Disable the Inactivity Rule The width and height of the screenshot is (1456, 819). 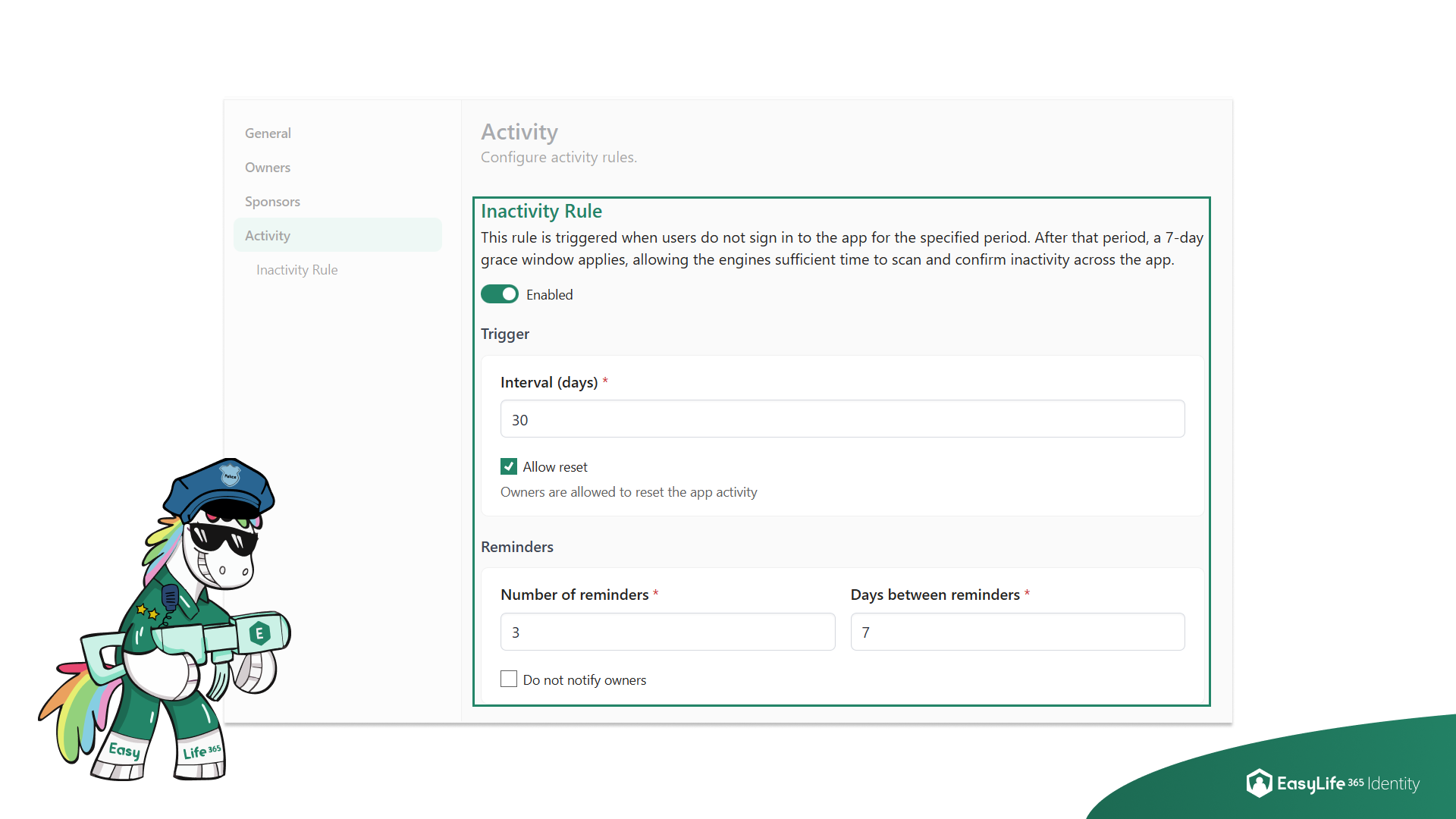click(500, 293)
